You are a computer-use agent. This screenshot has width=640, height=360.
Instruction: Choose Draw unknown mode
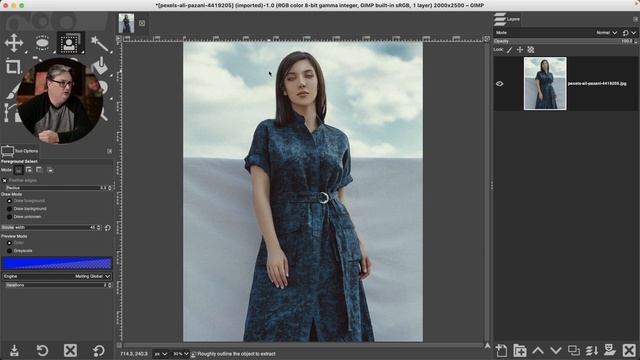(x=9, y=217)
